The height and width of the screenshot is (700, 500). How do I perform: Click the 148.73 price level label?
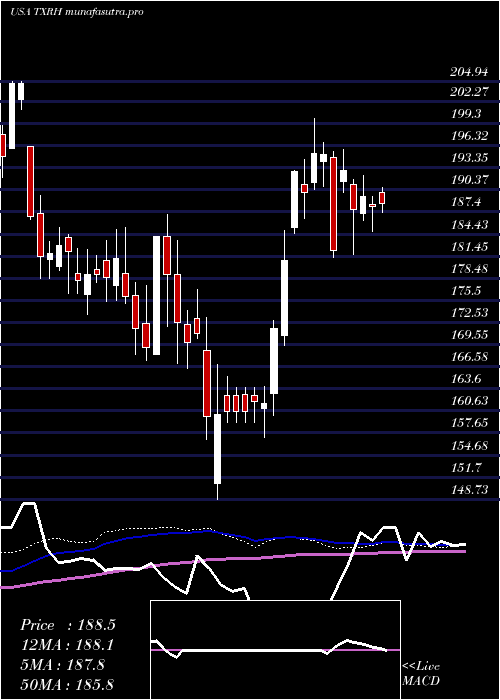(x=468, y=490)
